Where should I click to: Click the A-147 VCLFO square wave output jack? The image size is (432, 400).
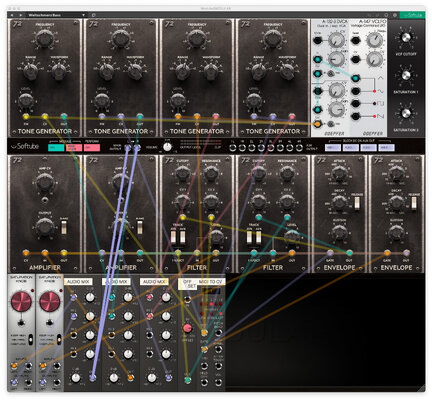tap(356, 104)
